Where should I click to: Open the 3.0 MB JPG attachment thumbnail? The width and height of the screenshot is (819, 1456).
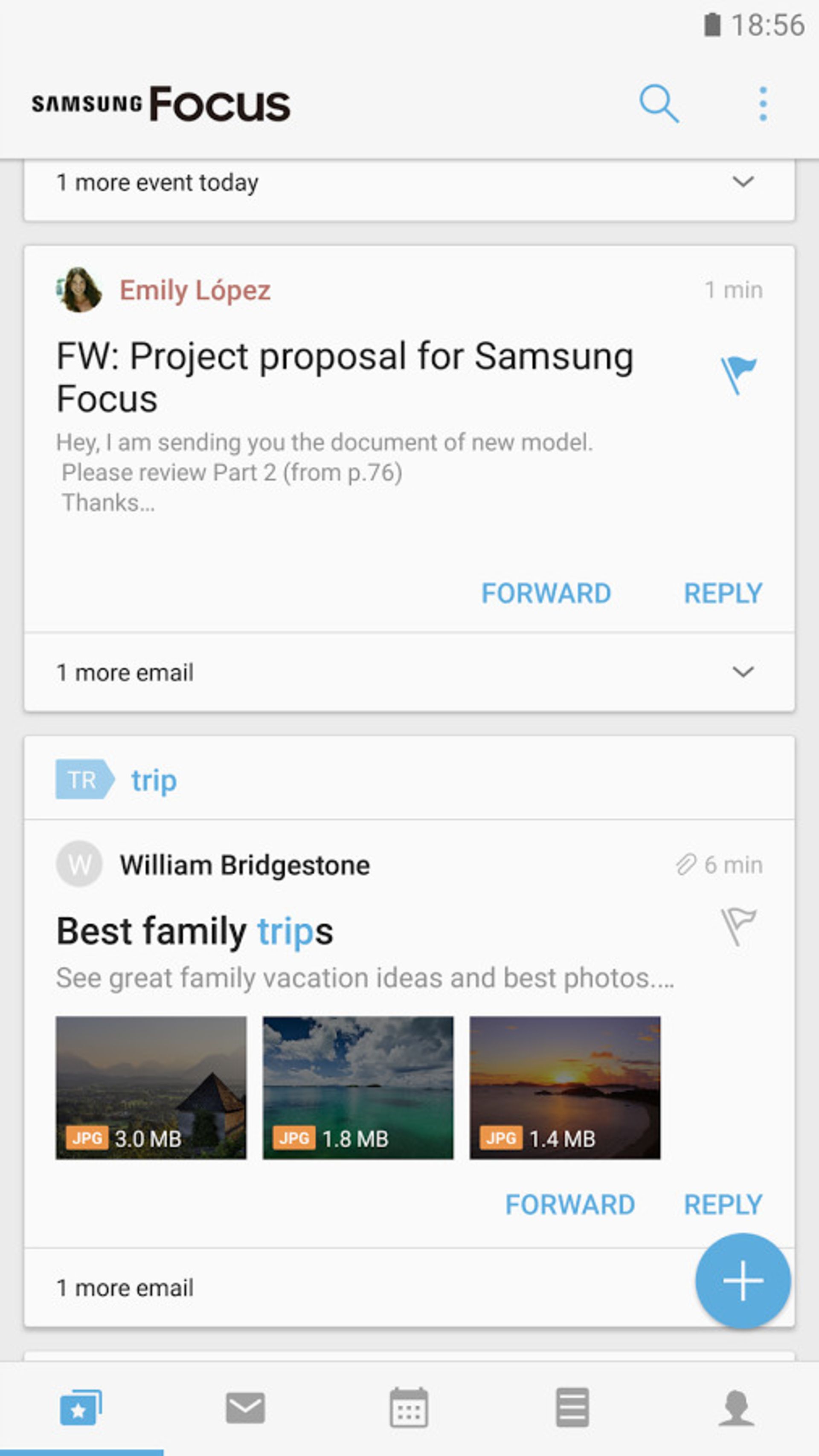[x=151, y=1088]
